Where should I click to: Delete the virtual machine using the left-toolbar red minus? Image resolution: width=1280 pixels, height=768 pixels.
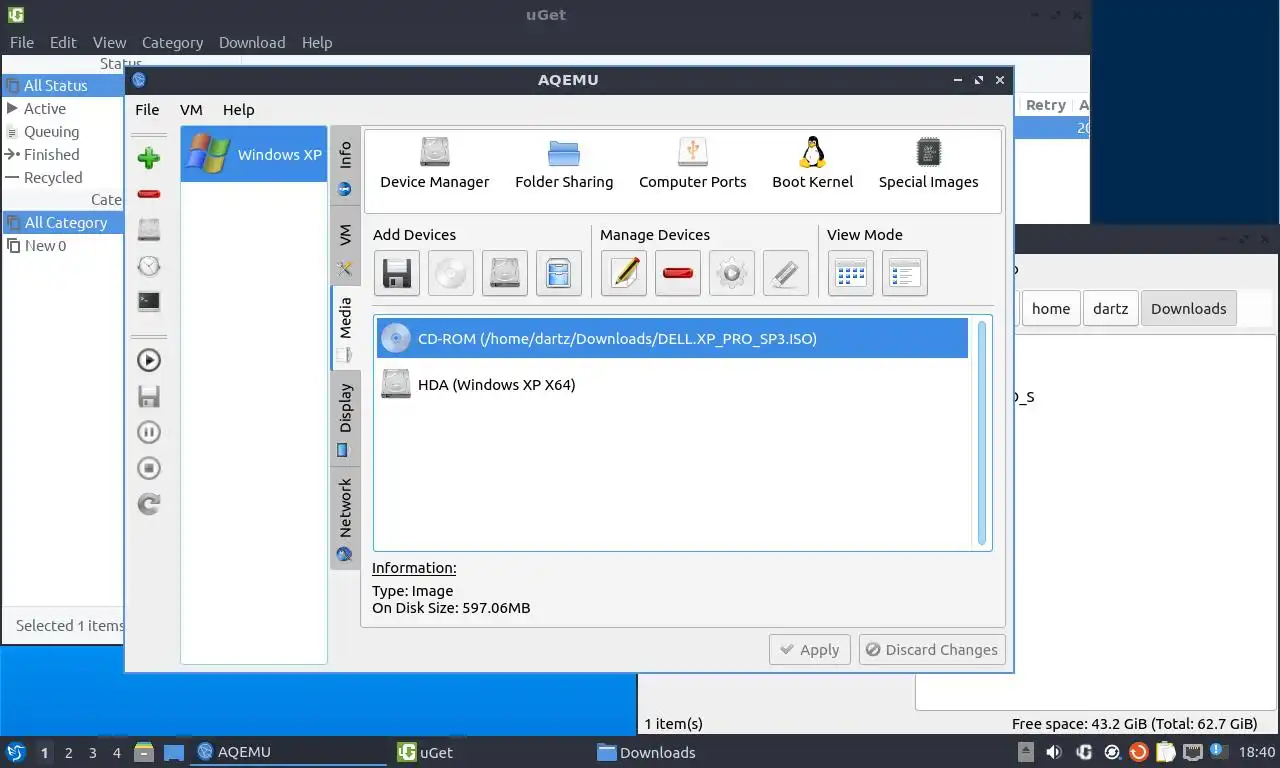[x=149, y=194]
